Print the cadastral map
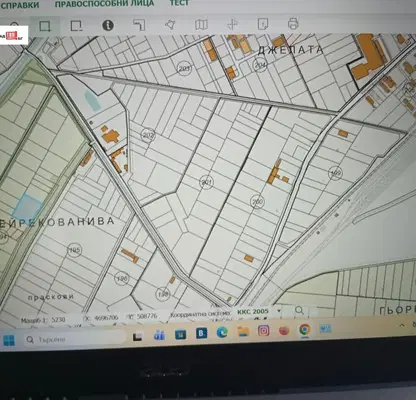The width and height of the screenshot is (416, 400). point(293,24)
